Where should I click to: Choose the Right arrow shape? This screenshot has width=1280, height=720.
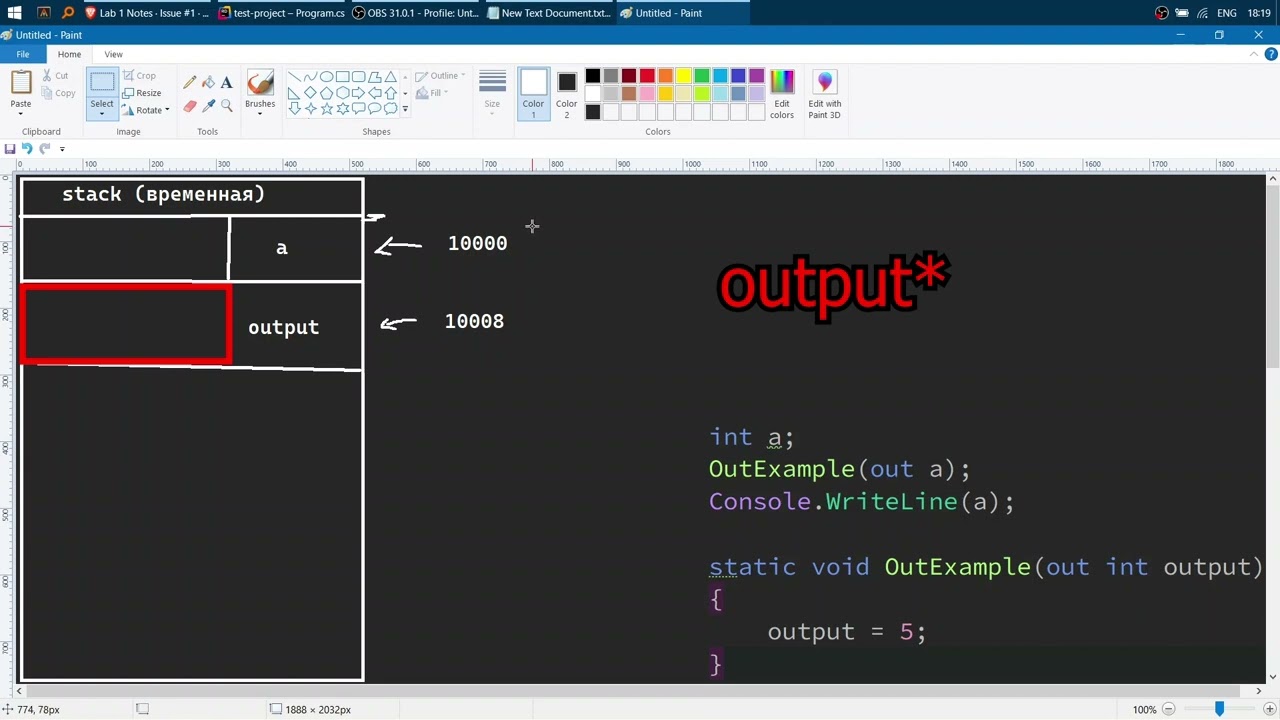358,93
